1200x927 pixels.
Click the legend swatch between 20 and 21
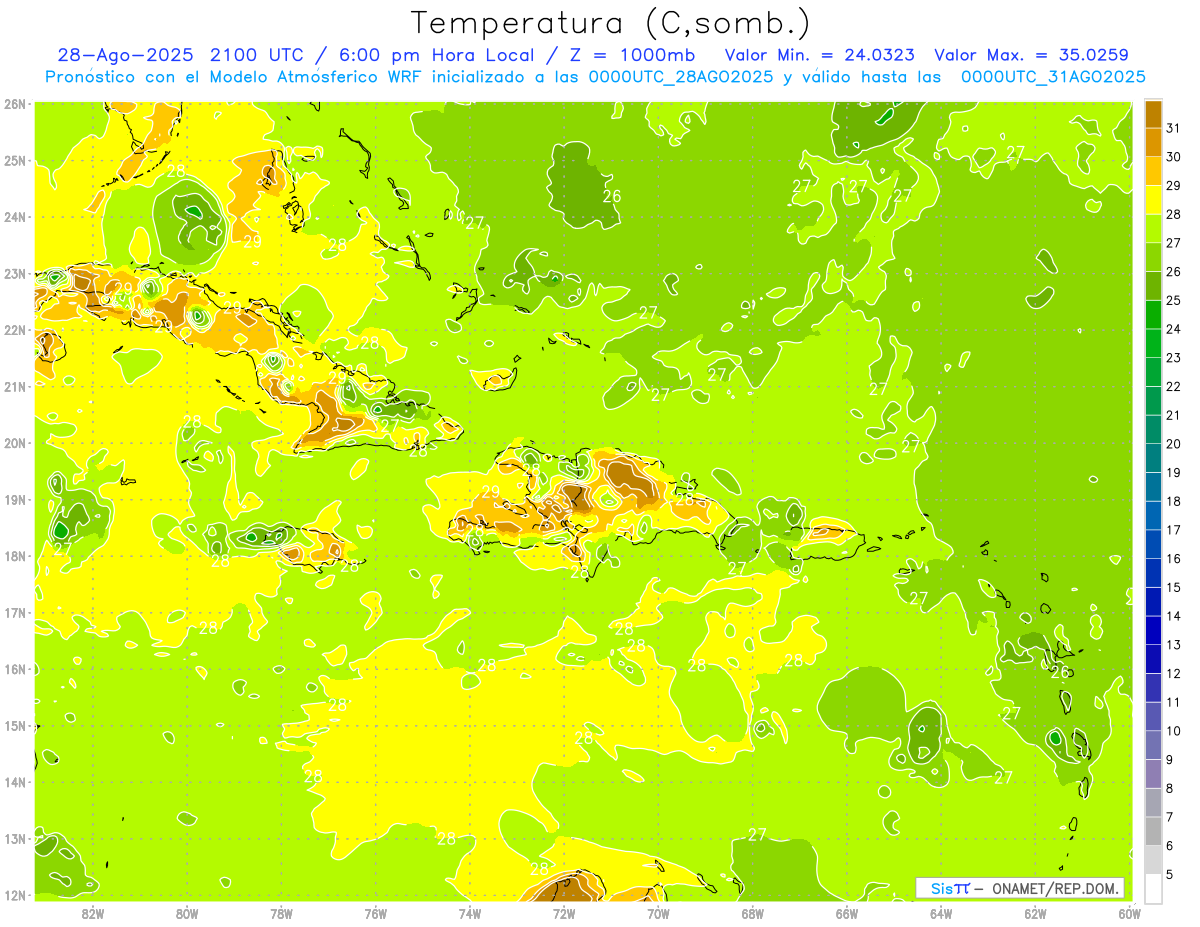[x=1153, y=429]
